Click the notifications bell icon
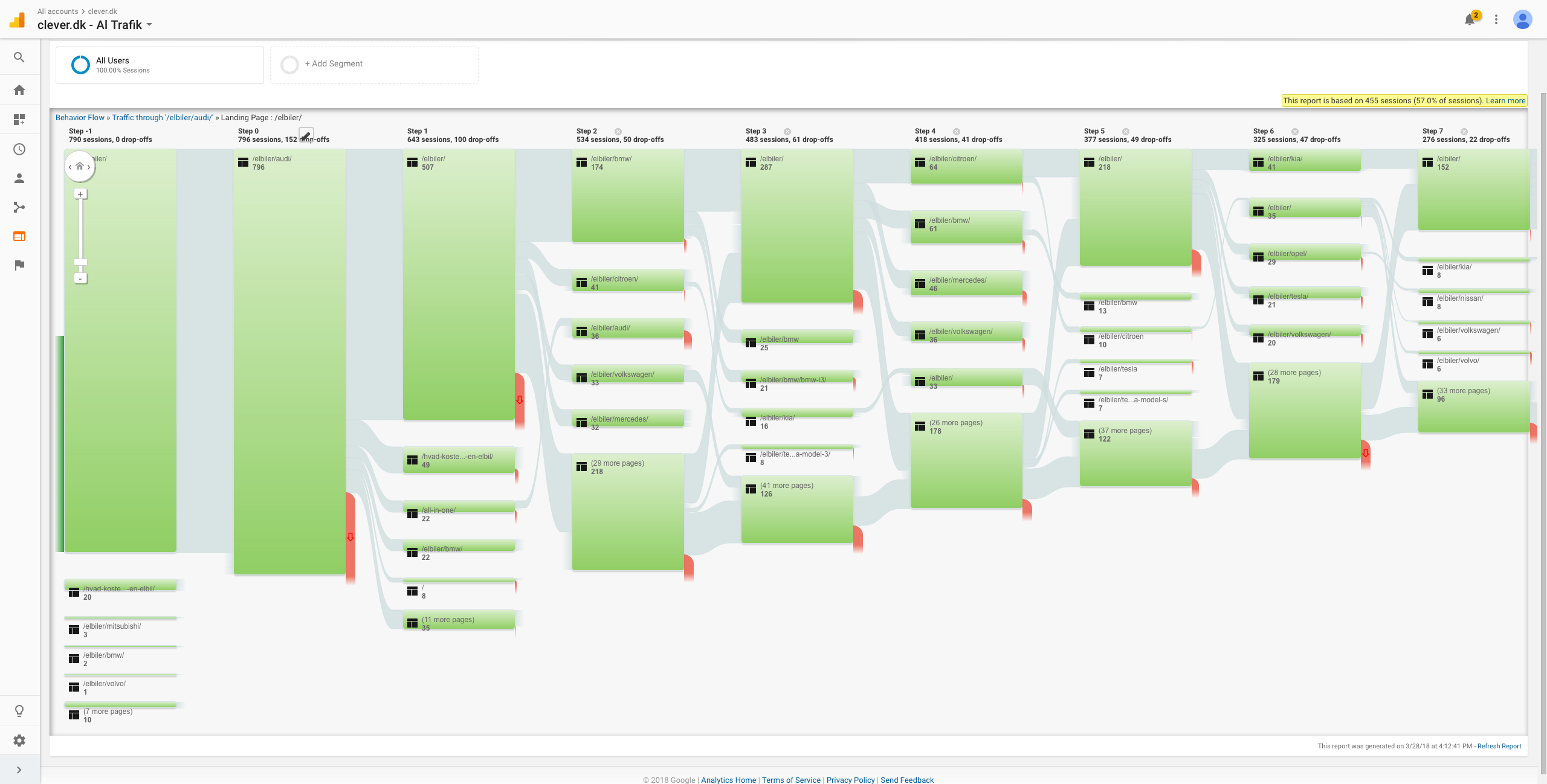Screen dimensions: 1547x784 (1470, 20)
